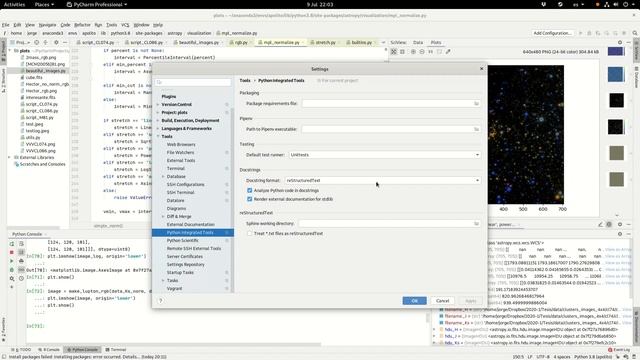
Task: Select Python Scientific settings page
Action: point(182,241)
